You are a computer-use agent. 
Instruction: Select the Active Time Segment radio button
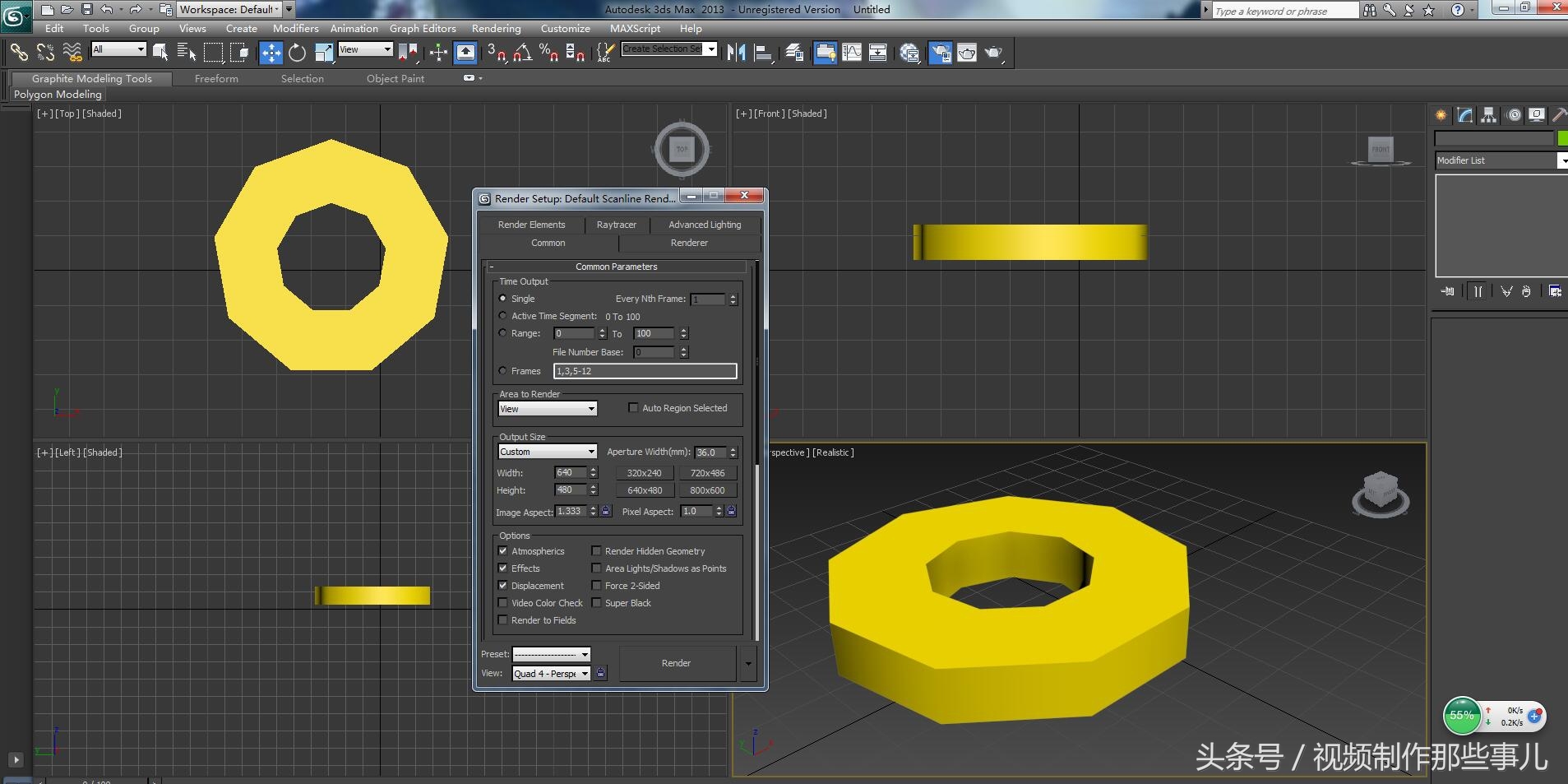(503, 316)
